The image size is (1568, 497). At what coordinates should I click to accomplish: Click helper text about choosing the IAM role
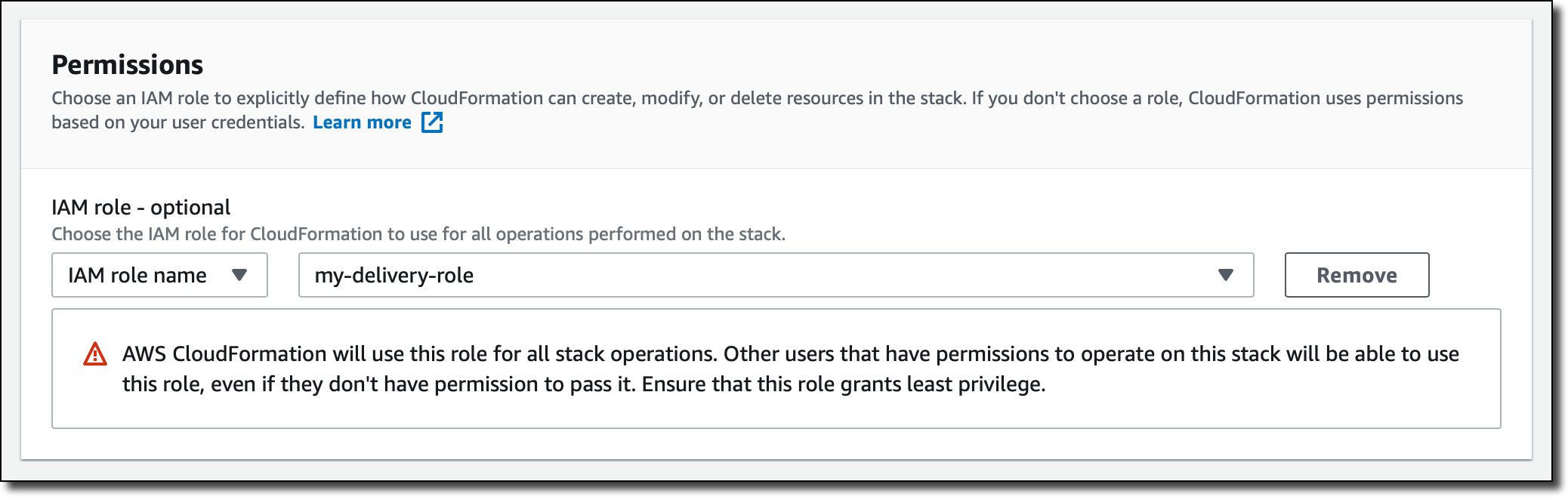(418, 234)
